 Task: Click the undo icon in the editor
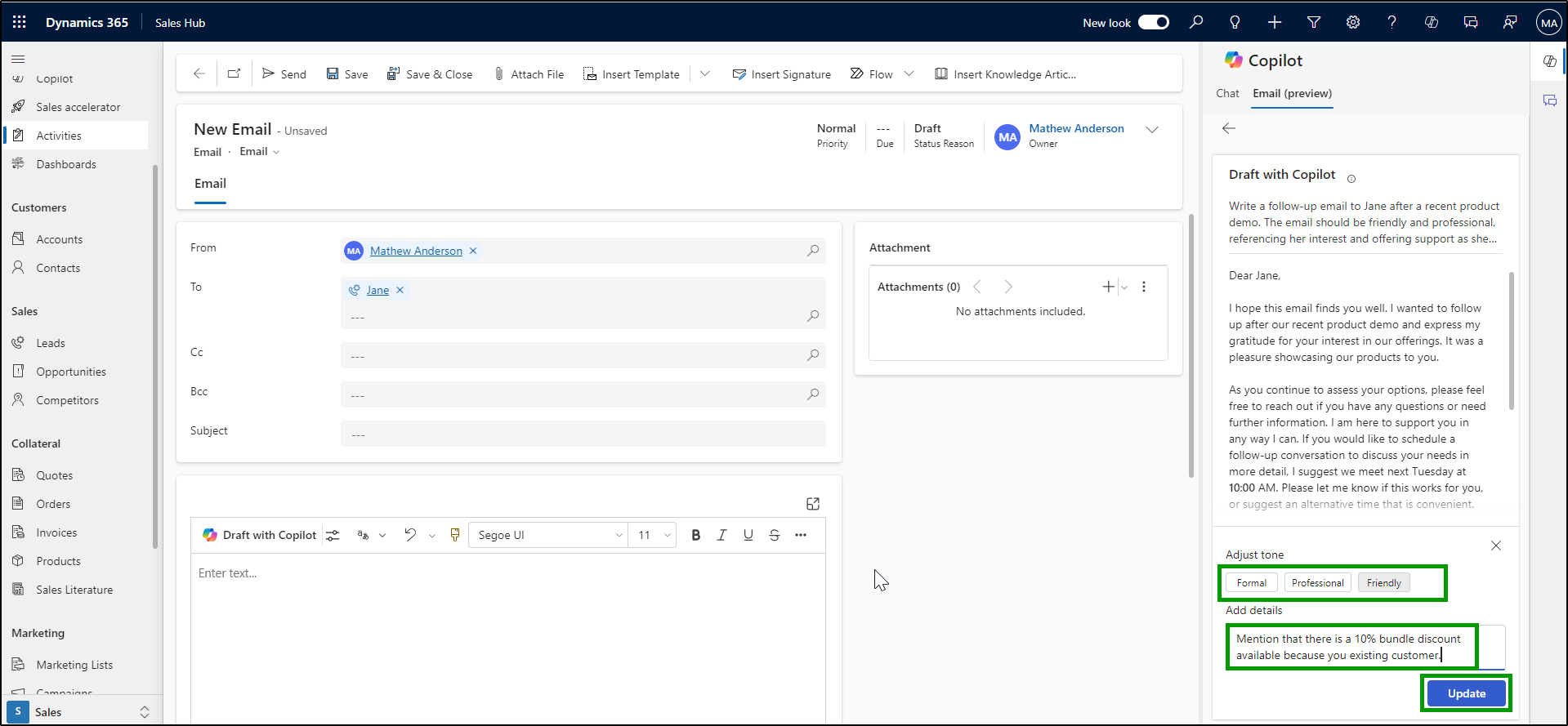(x=410, y=535)
